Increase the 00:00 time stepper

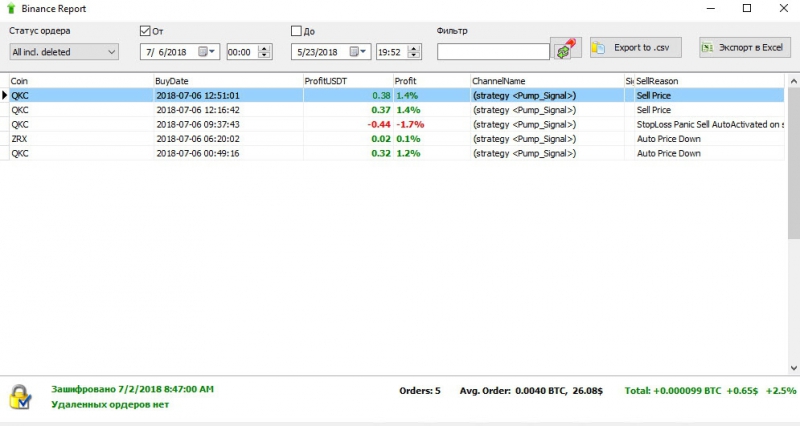tap(264, 48)
